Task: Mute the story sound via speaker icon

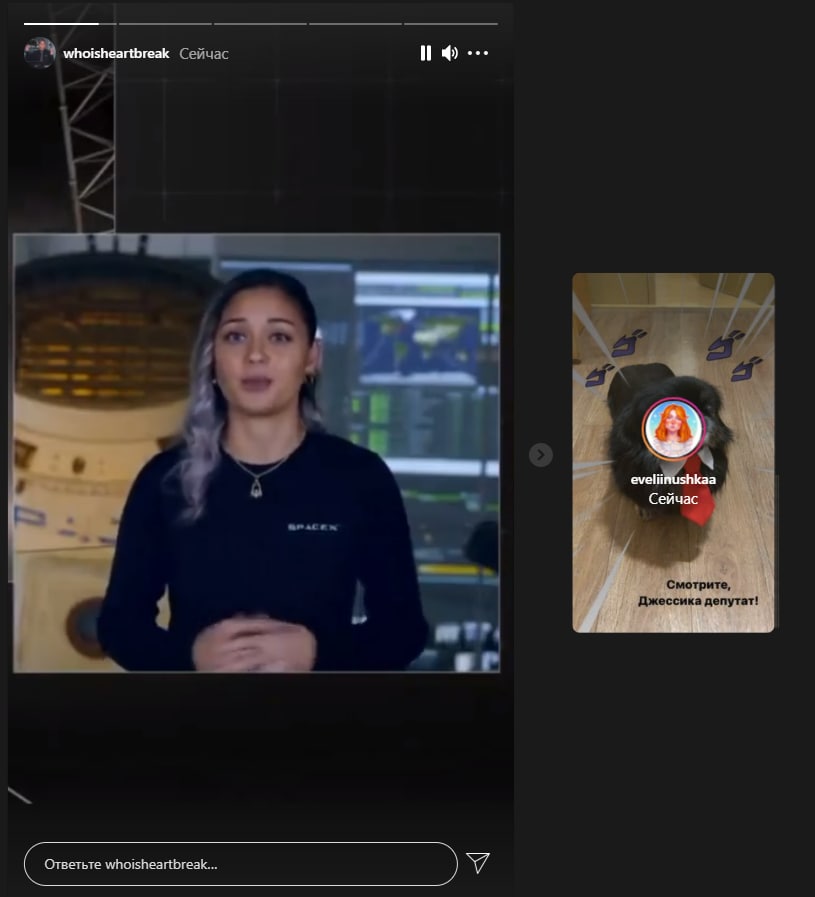Action: 450,53
